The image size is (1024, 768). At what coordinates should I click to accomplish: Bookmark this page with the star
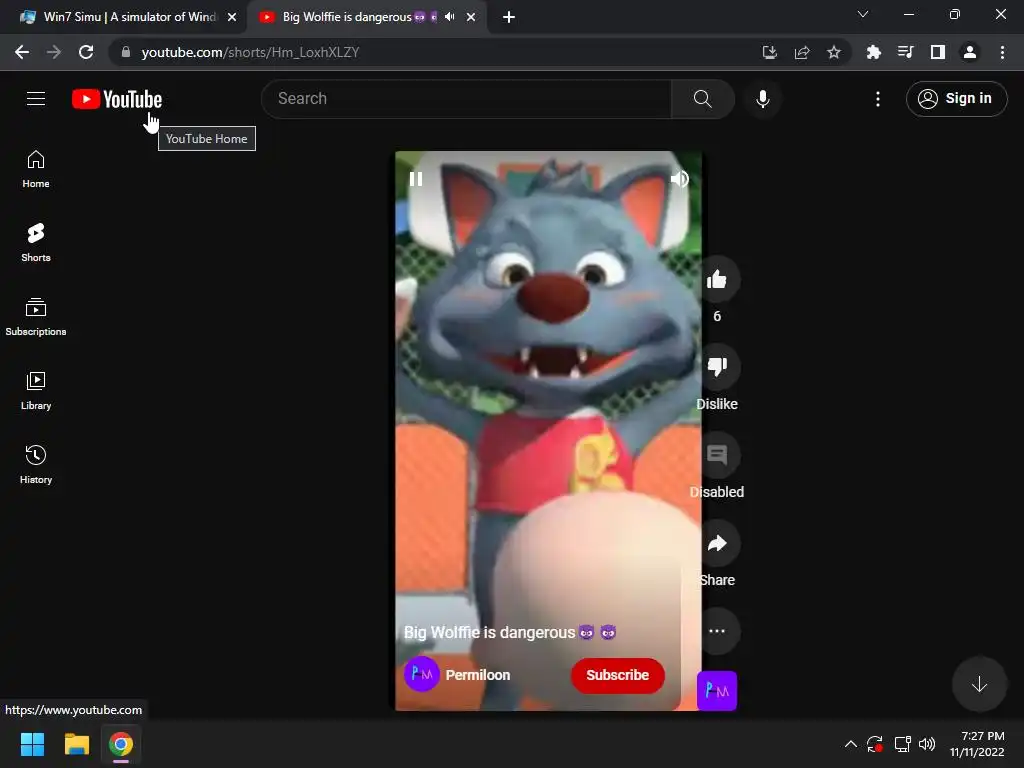[x=834, y=52]
